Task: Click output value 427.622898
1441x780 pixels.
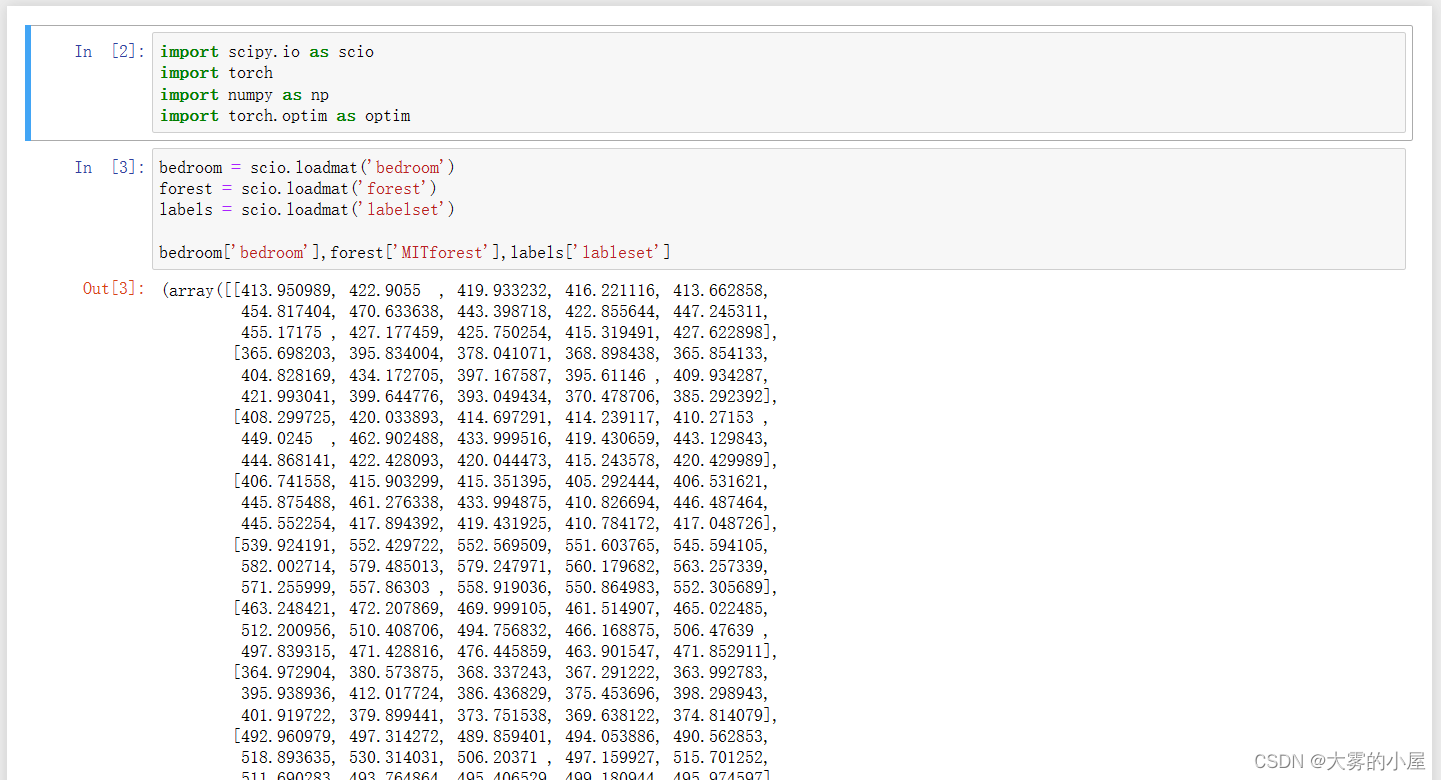Action: click(717, 333)
